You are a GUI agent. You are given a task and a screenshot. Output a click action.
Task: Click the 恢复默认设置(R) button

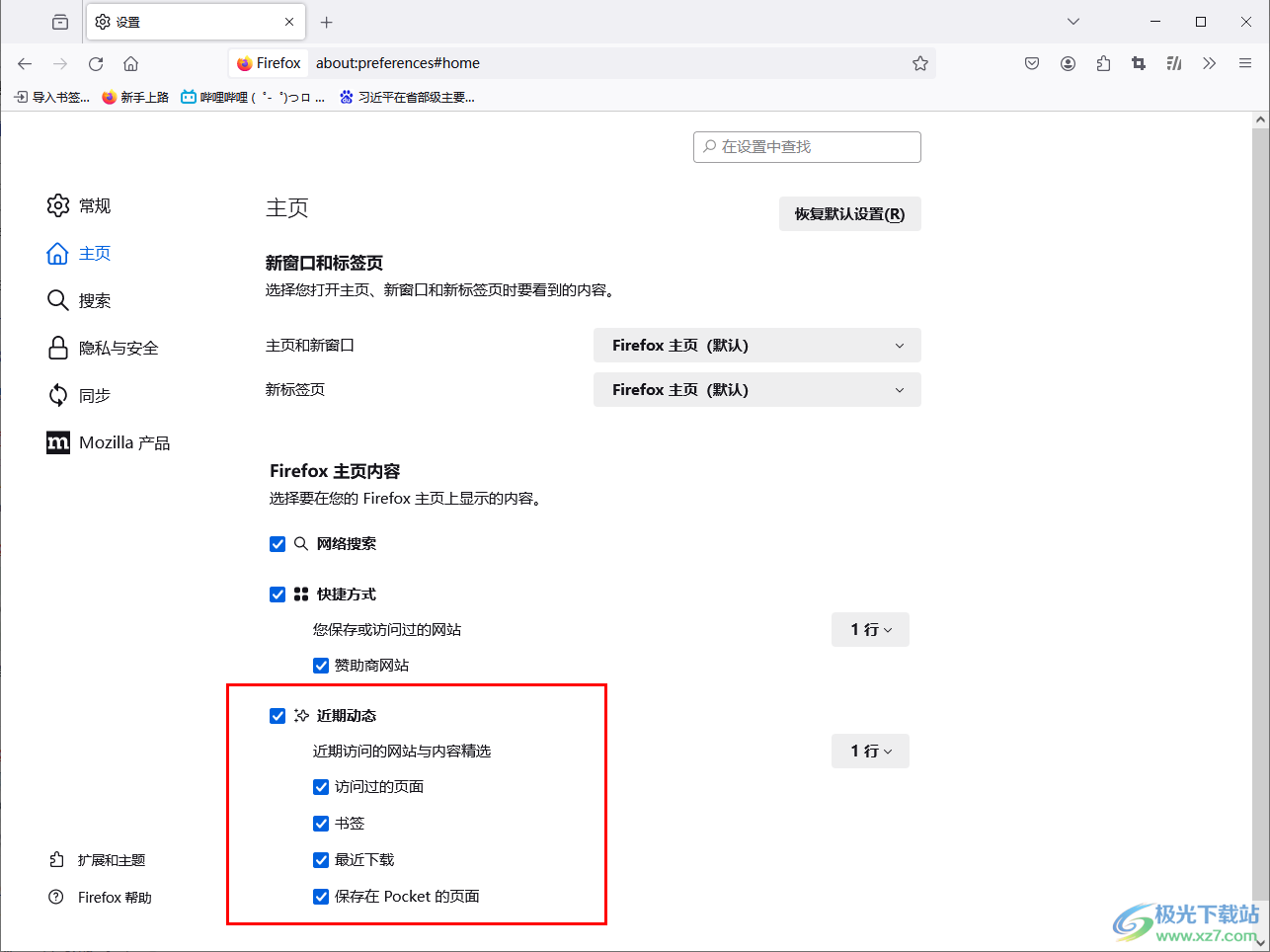pyautogui.click(x=850, y=214)
